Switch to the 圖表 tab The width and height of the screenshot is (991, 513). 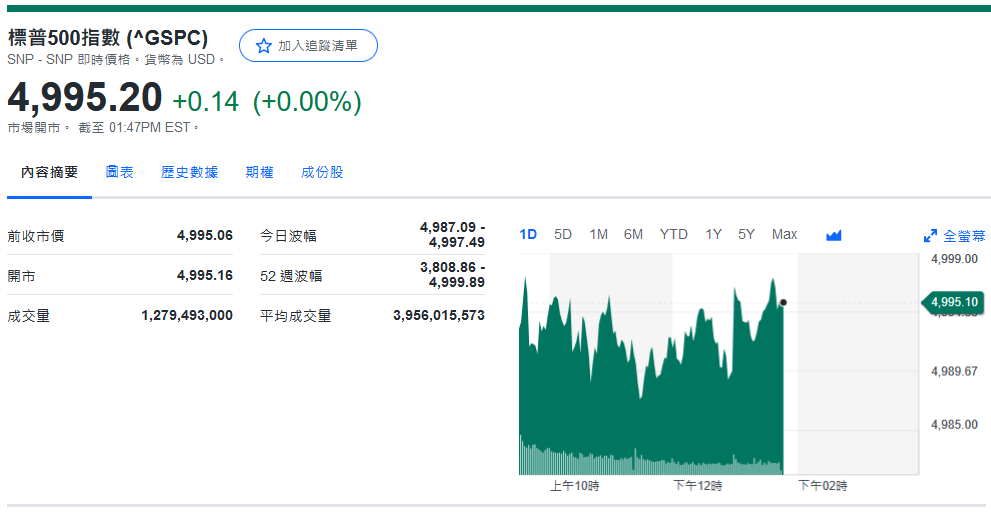pos(120,172)
